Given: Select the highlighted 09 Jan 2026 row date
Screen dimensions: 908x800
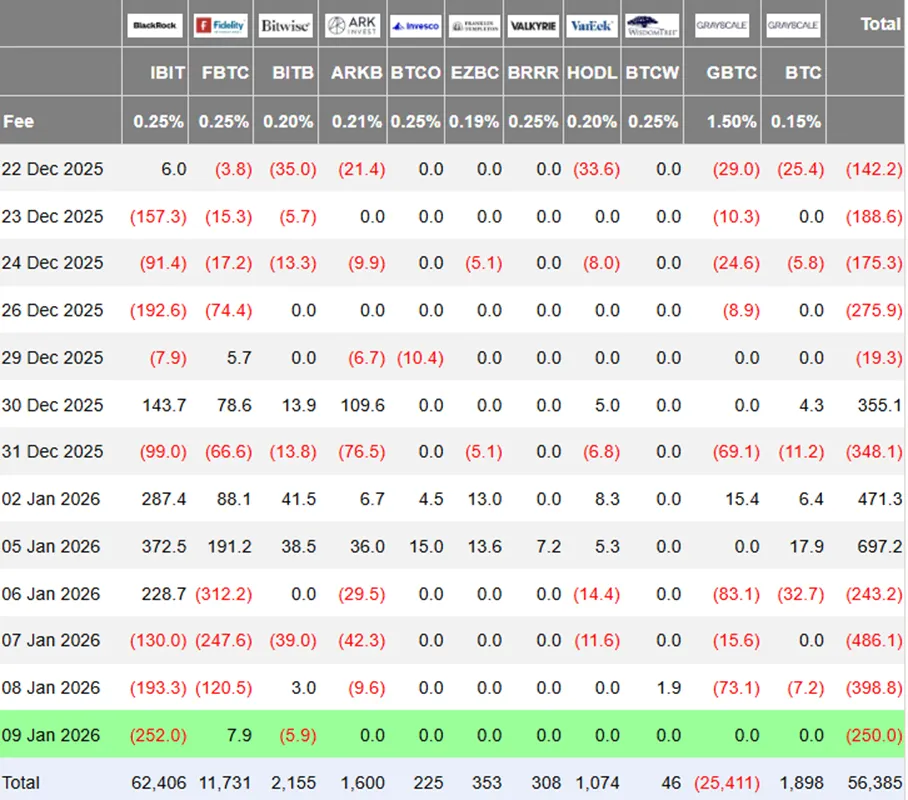Looking at the screenshot, I should coord(51,735).
